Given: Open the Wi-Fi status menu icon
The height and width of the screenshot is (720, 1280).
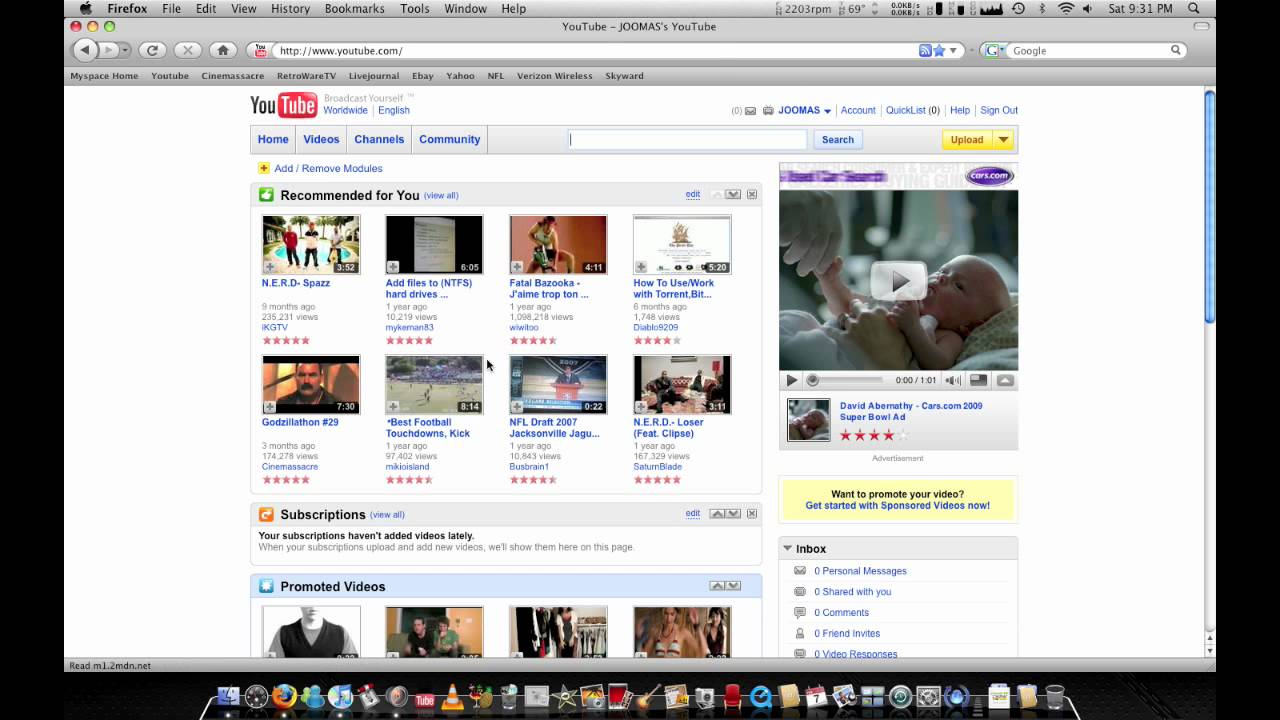Looking at the screenshot, I should (1065, 8).
